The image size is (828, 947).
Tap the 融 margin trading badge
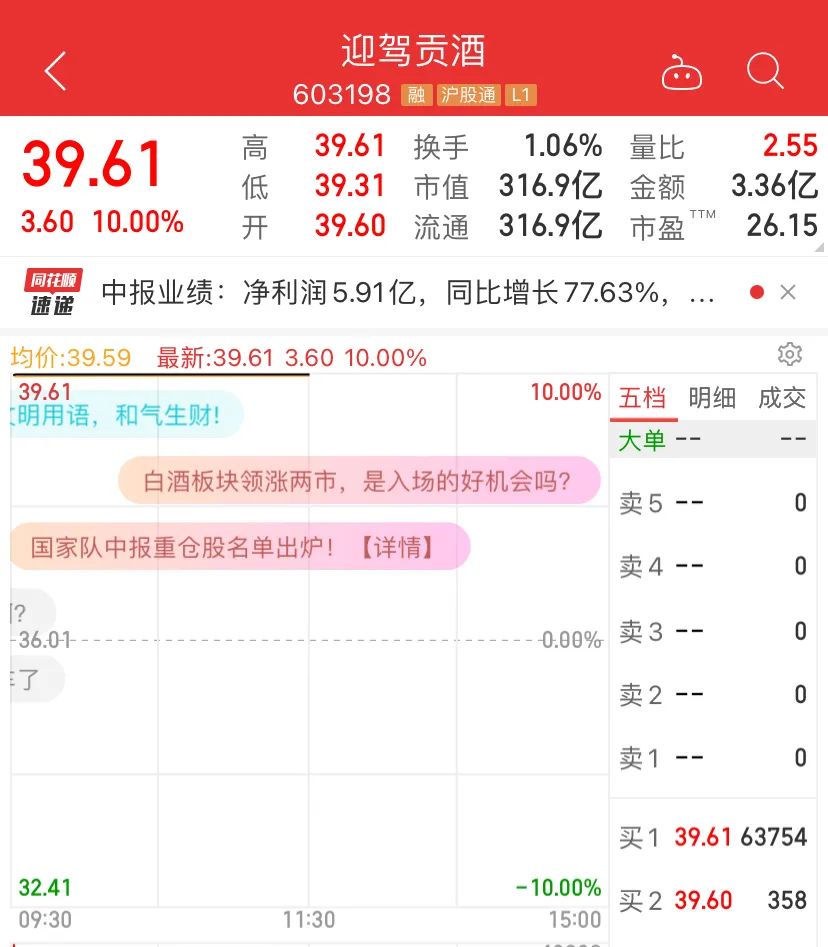coord(416,96)
